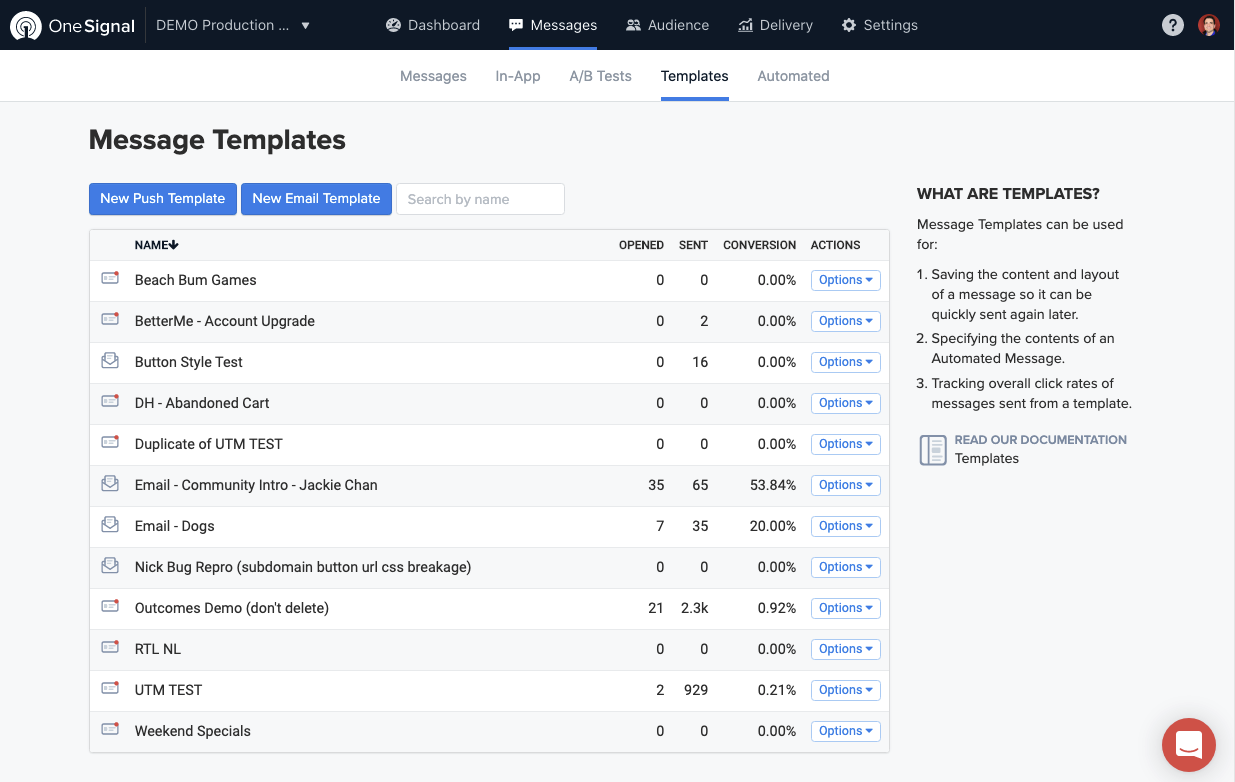This screenshot has height=782, width=1235.
Task: Click the 929 sent value
Action: [x=695, y=690]
